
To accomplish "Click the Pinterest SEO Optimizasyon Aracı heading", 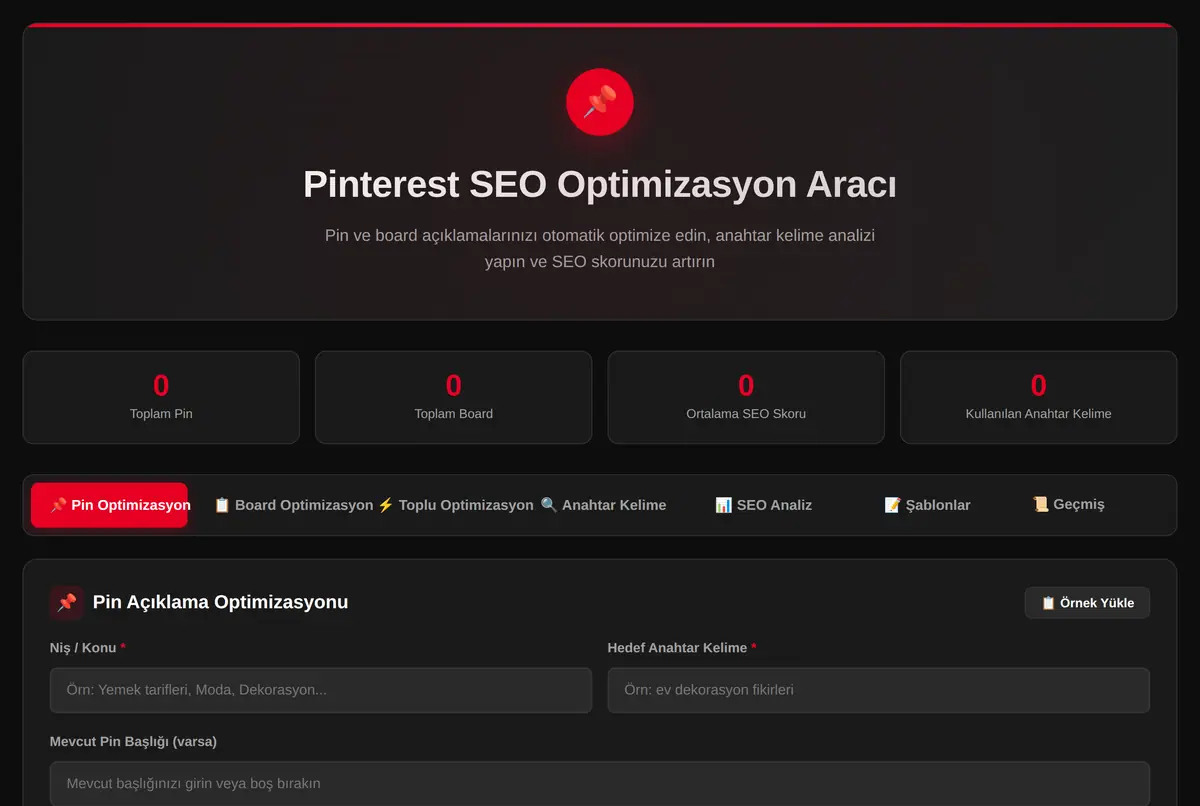I will click(600, 185).
